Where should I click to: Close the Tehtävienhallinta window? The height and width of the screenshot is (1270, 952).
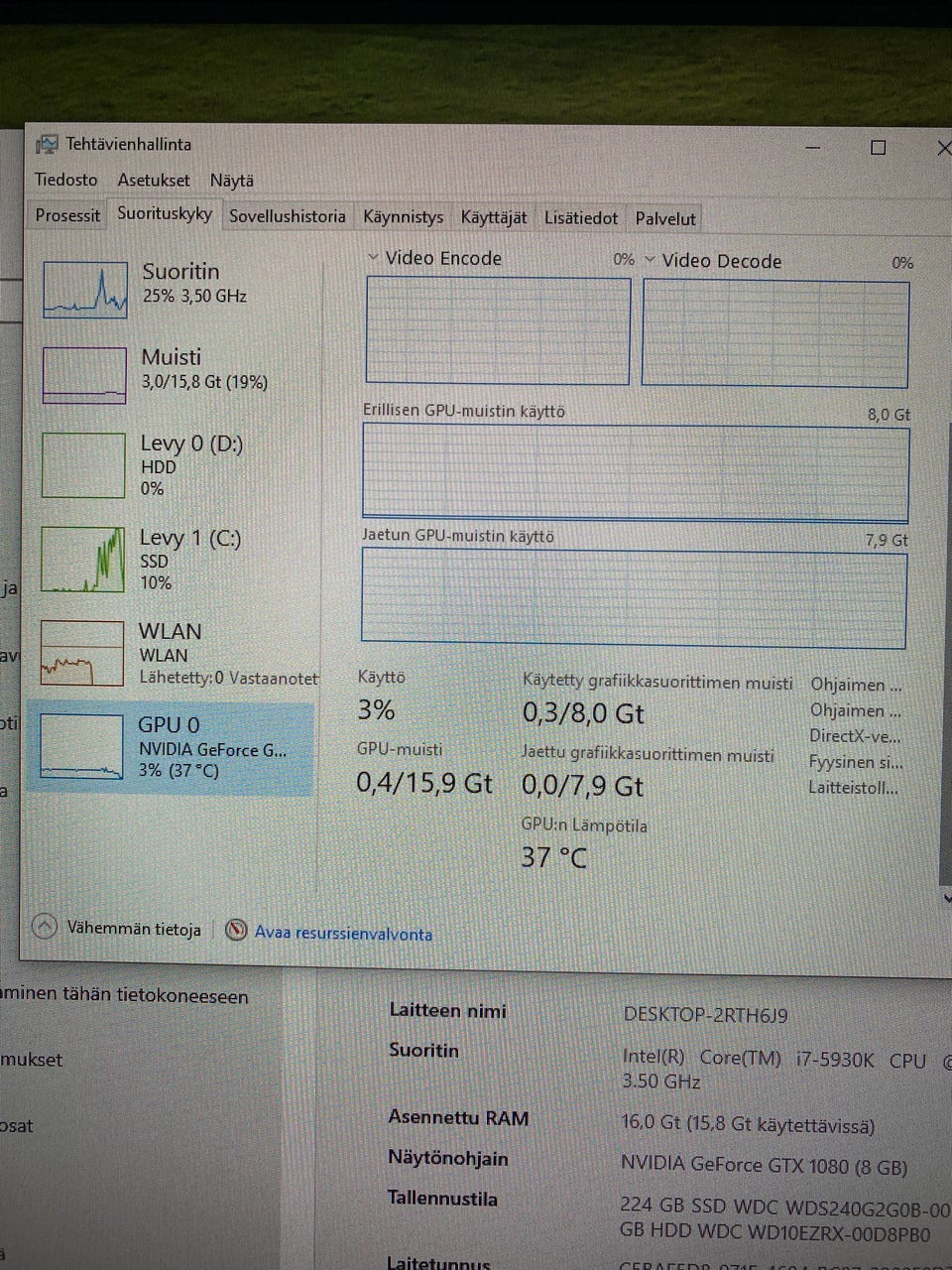(x=942, y=148)
